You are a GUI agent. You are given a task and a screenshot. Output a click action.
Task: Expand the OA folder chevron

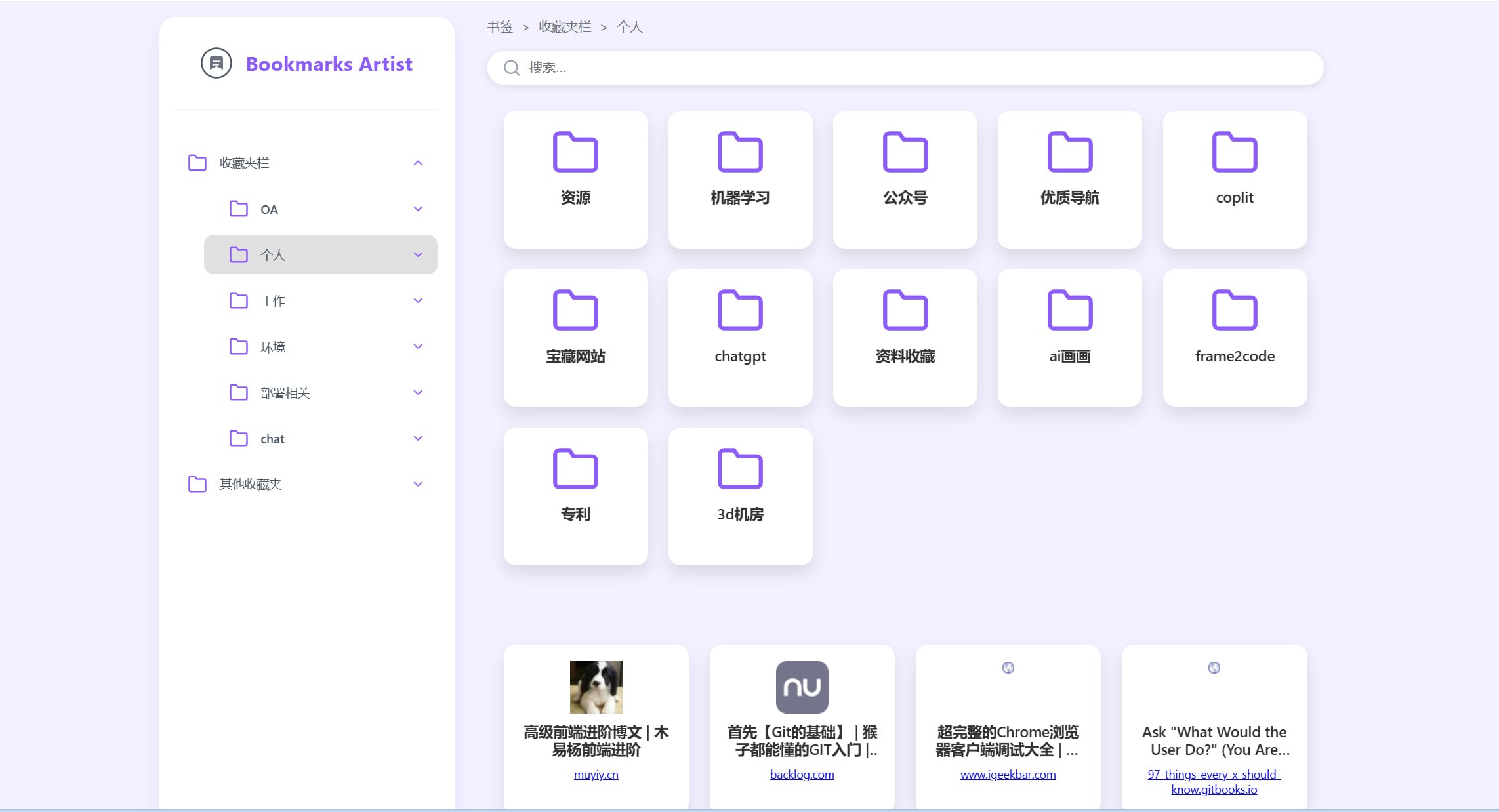pyautogui.click(x=418, y=209)
